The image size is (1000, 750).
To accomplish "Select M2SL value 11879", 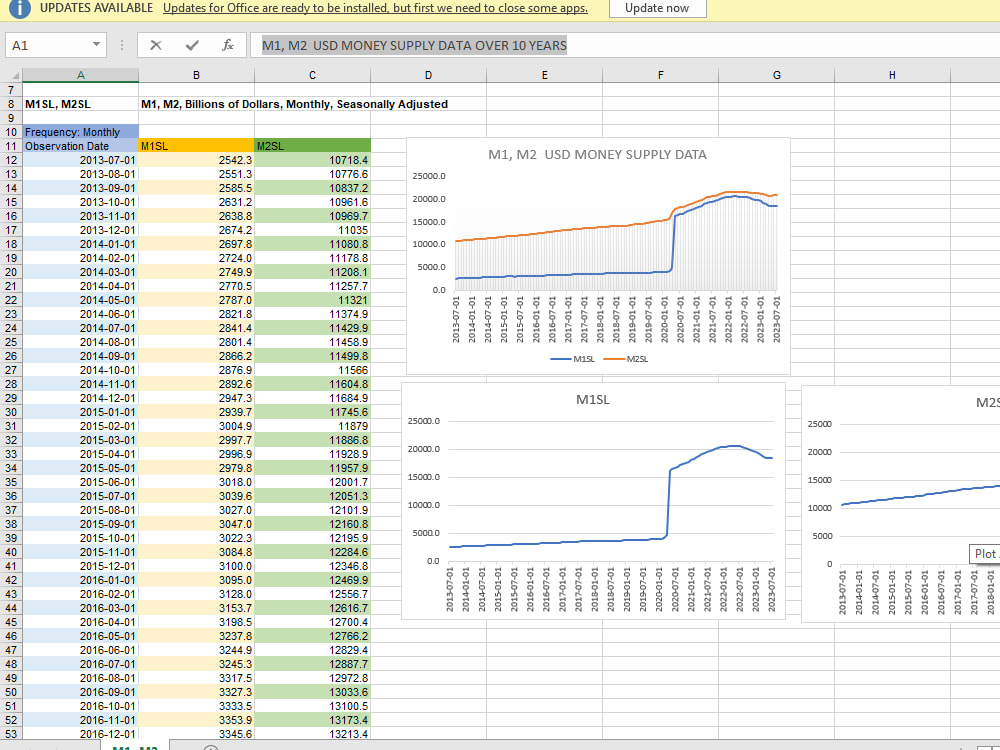I will coord(312,426).
